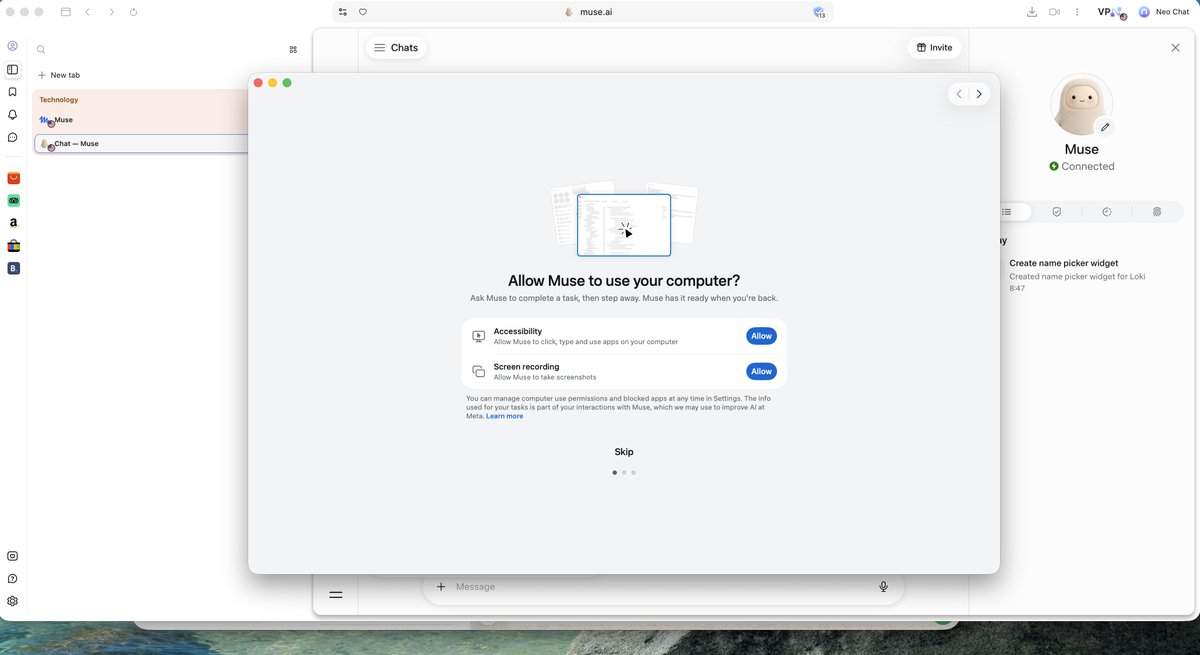
Task: Skip the computer use permission dialog
Action: click(x=624, y=452)
